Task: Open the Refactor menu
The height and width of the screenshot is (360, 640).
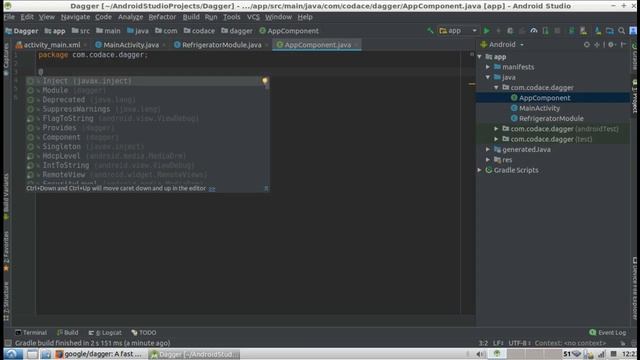Action: pyautogui.click(x=162, y=17)
